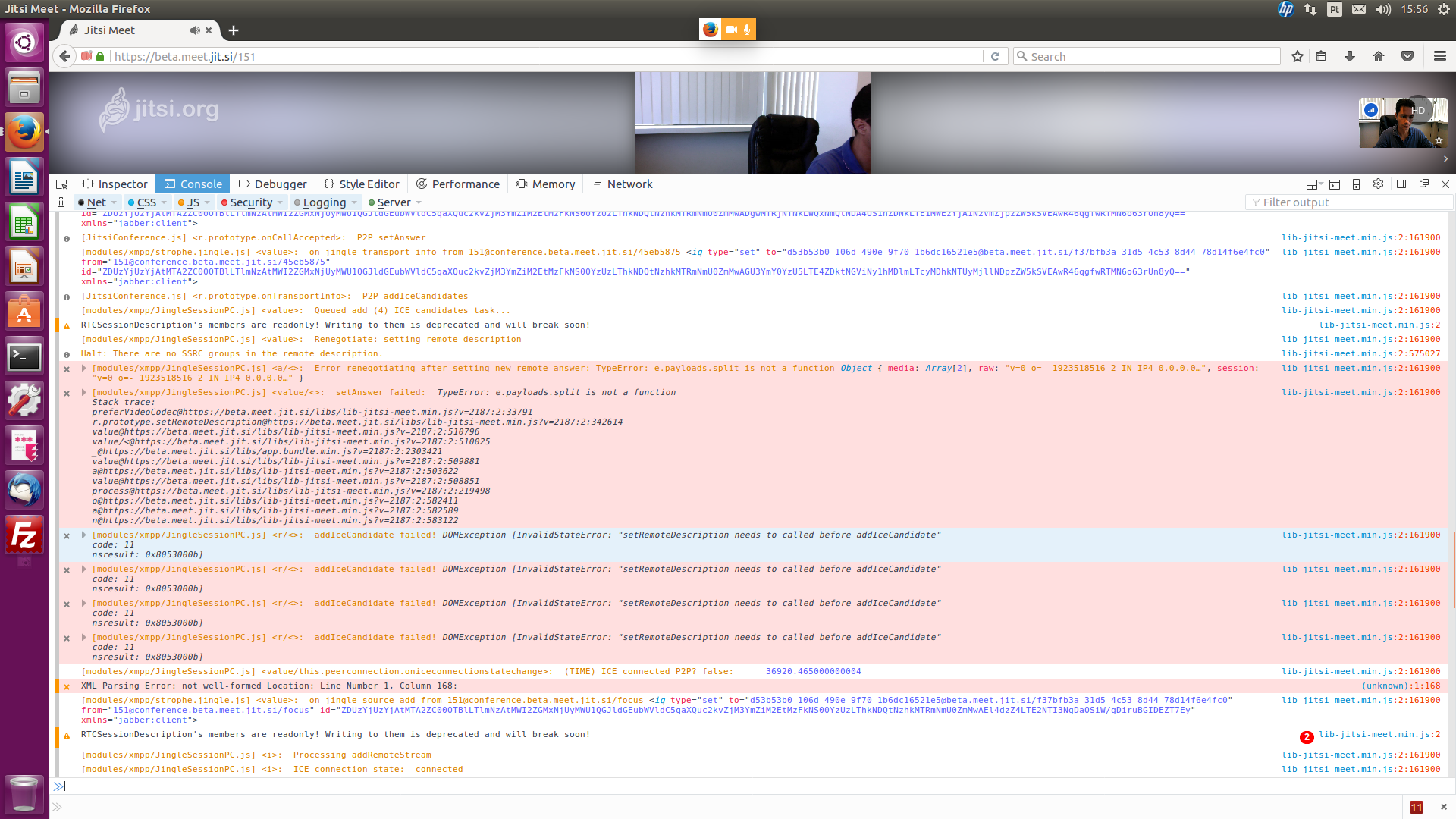
Task: Open the Performance tab
Action: [457, 184]
